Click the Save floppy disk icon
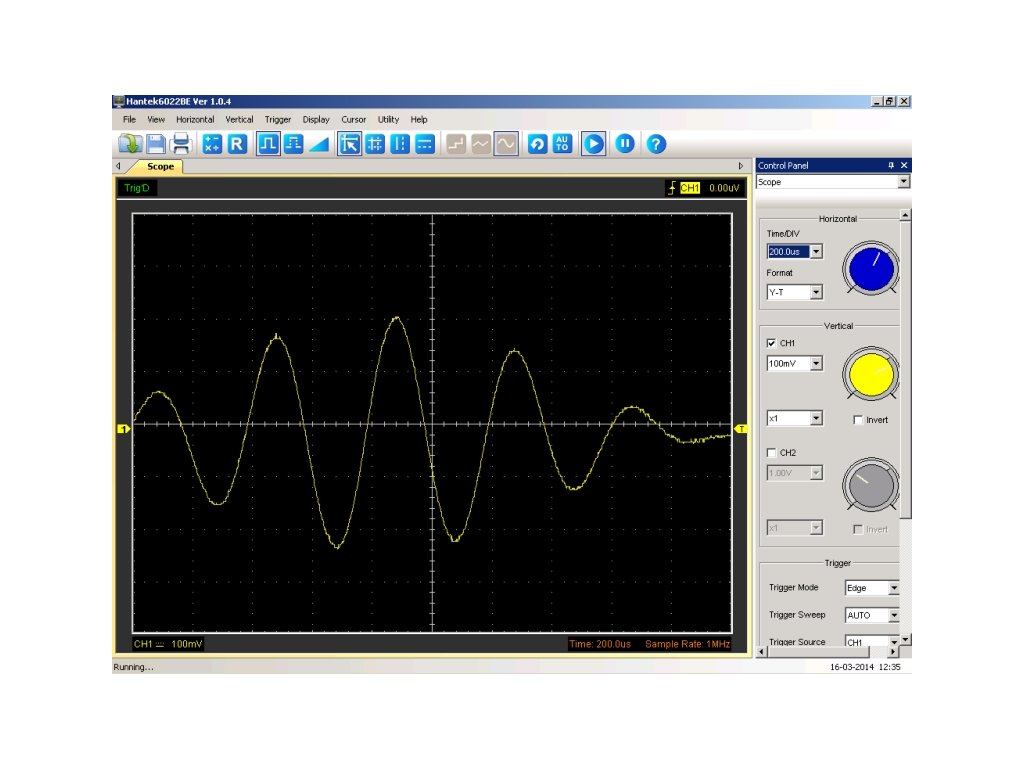1024x768 pixels. pyautogui.click(x=157, y=144)
